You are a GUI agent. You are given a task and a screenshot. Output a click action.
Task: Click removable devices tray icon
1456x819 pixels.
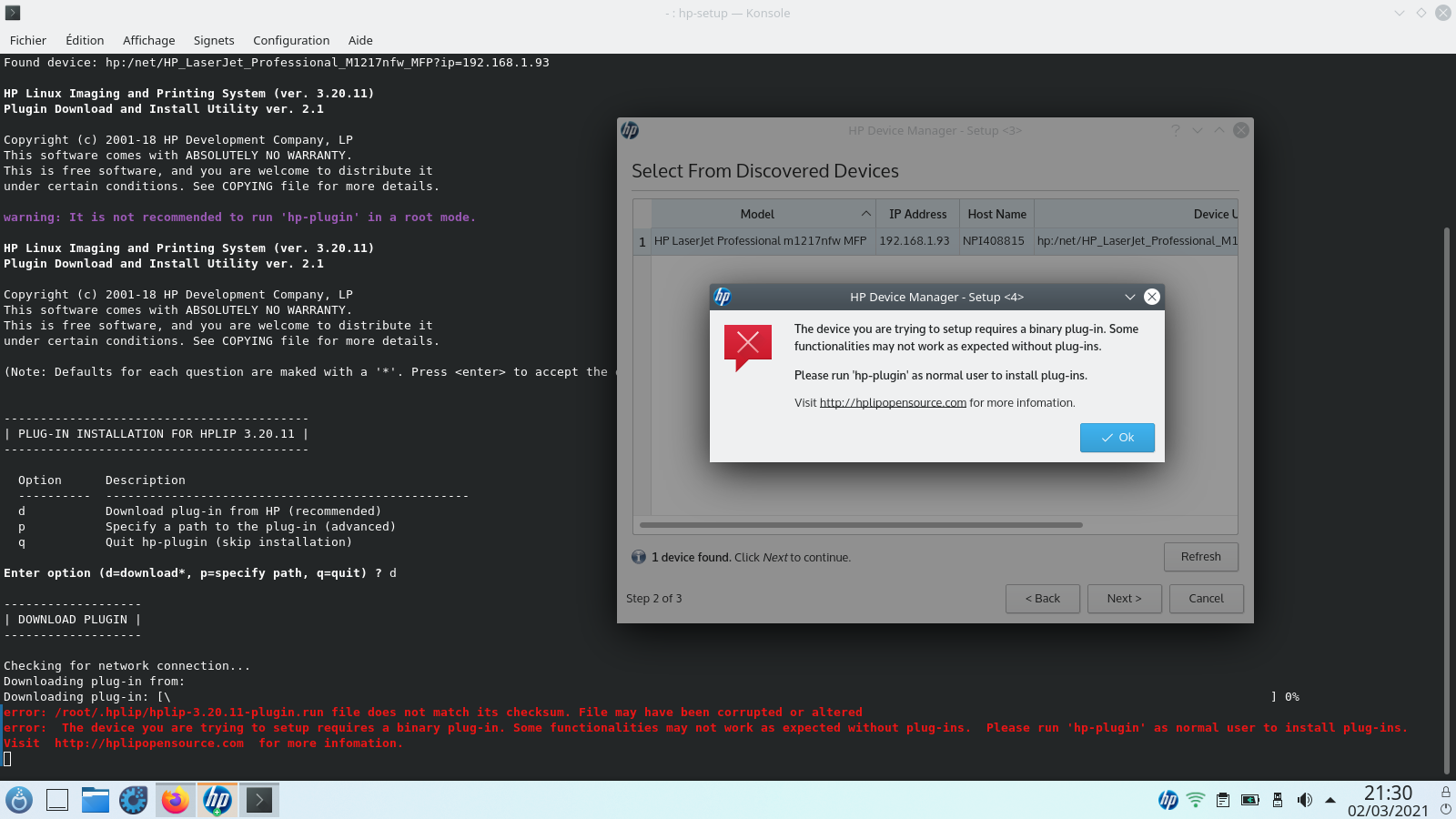click(1278, 800)
